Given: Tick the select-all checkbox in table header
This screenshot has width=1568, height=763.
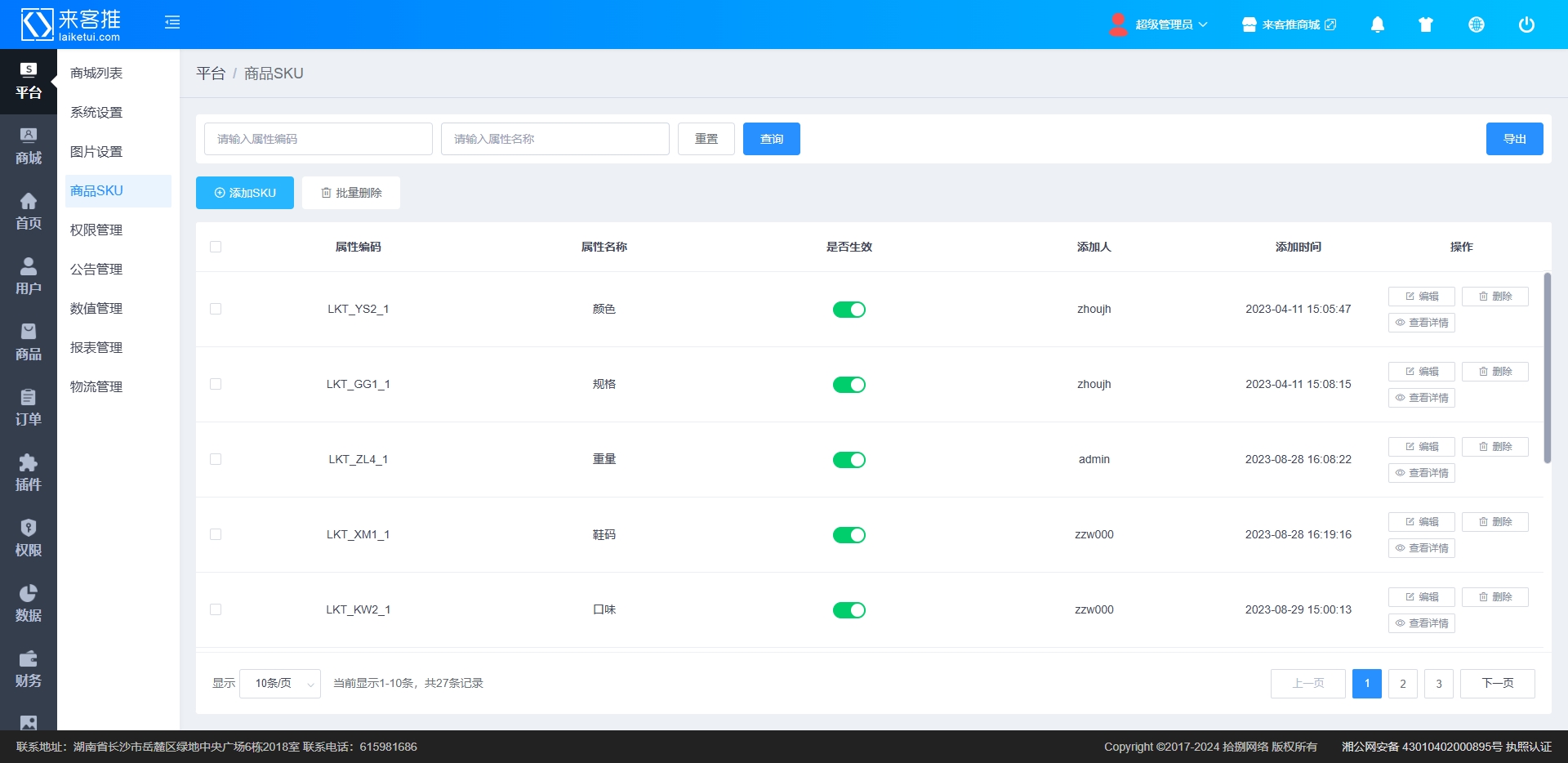Looking at the screenshot, I should [x=216, y=247].
